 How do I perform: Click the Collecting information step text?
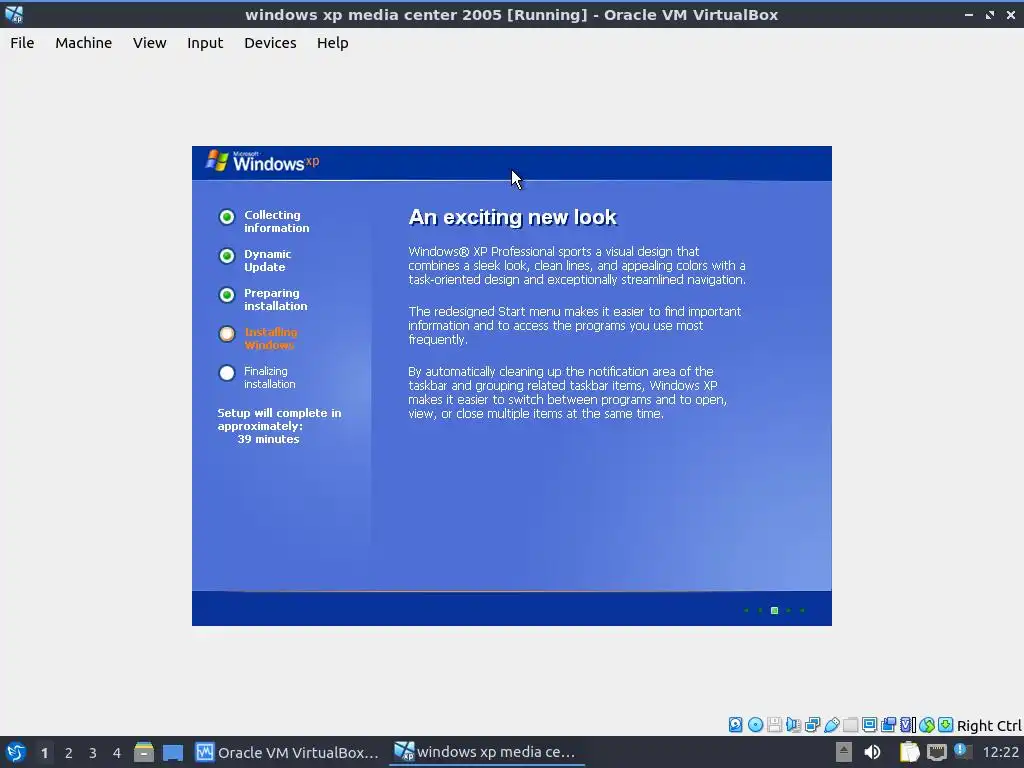277,221
